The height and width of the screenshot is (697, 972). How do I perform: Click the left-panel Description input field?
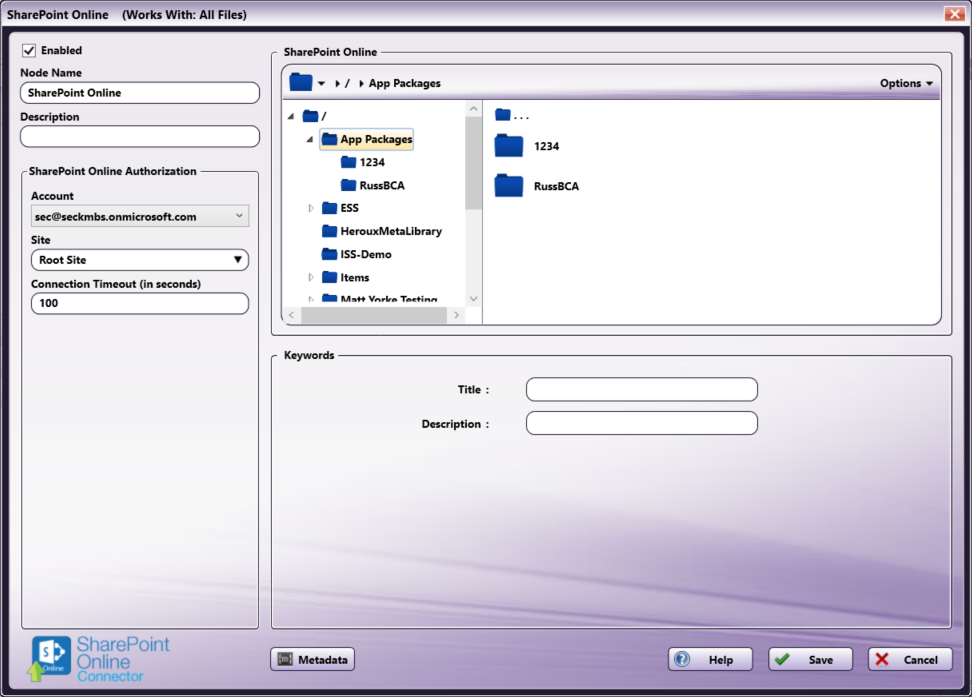pos(140,136)
